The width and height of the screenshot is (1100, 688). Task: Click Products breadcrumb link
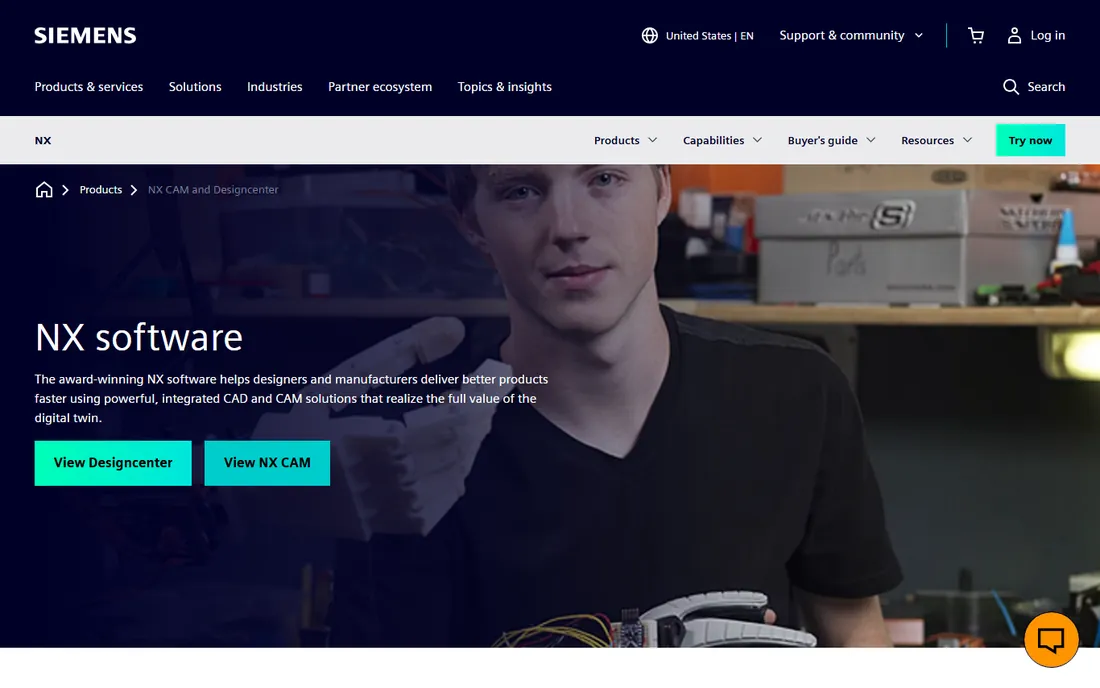point(100,189)
